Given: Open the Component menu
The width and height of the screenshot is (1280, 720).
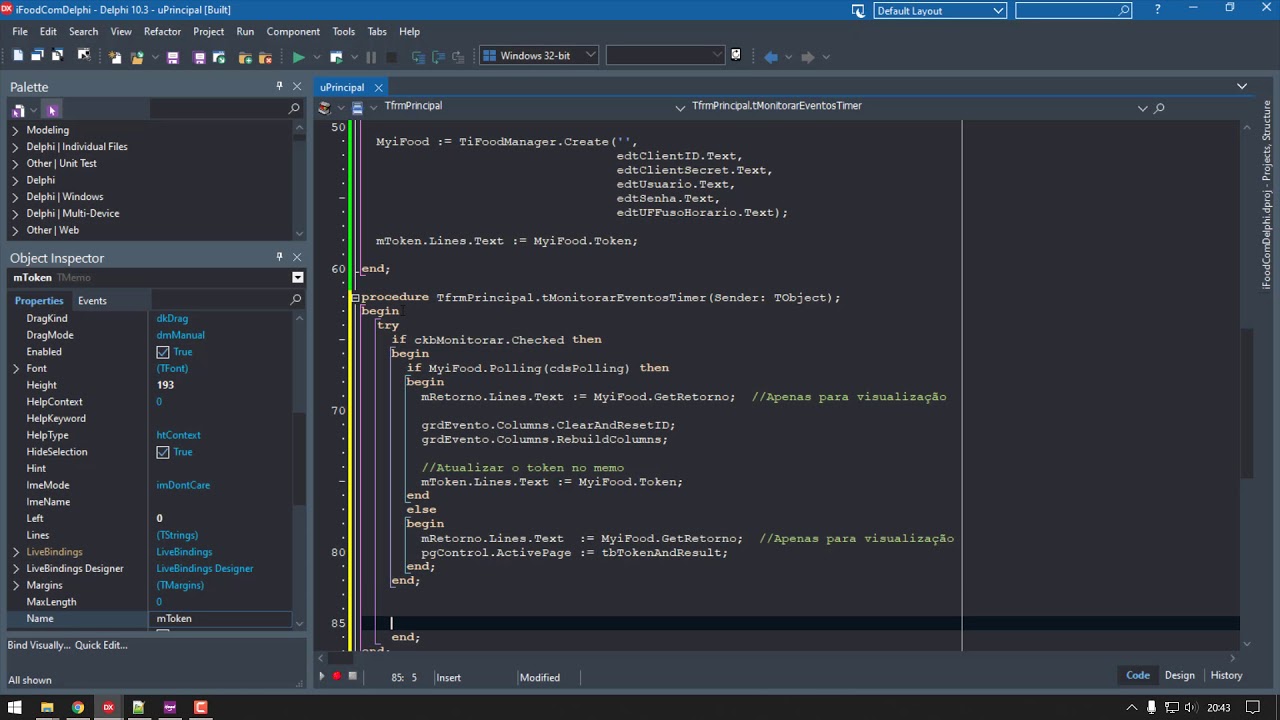Looking at the screenshot, I should pyautogui.click(x=293, y=31).
